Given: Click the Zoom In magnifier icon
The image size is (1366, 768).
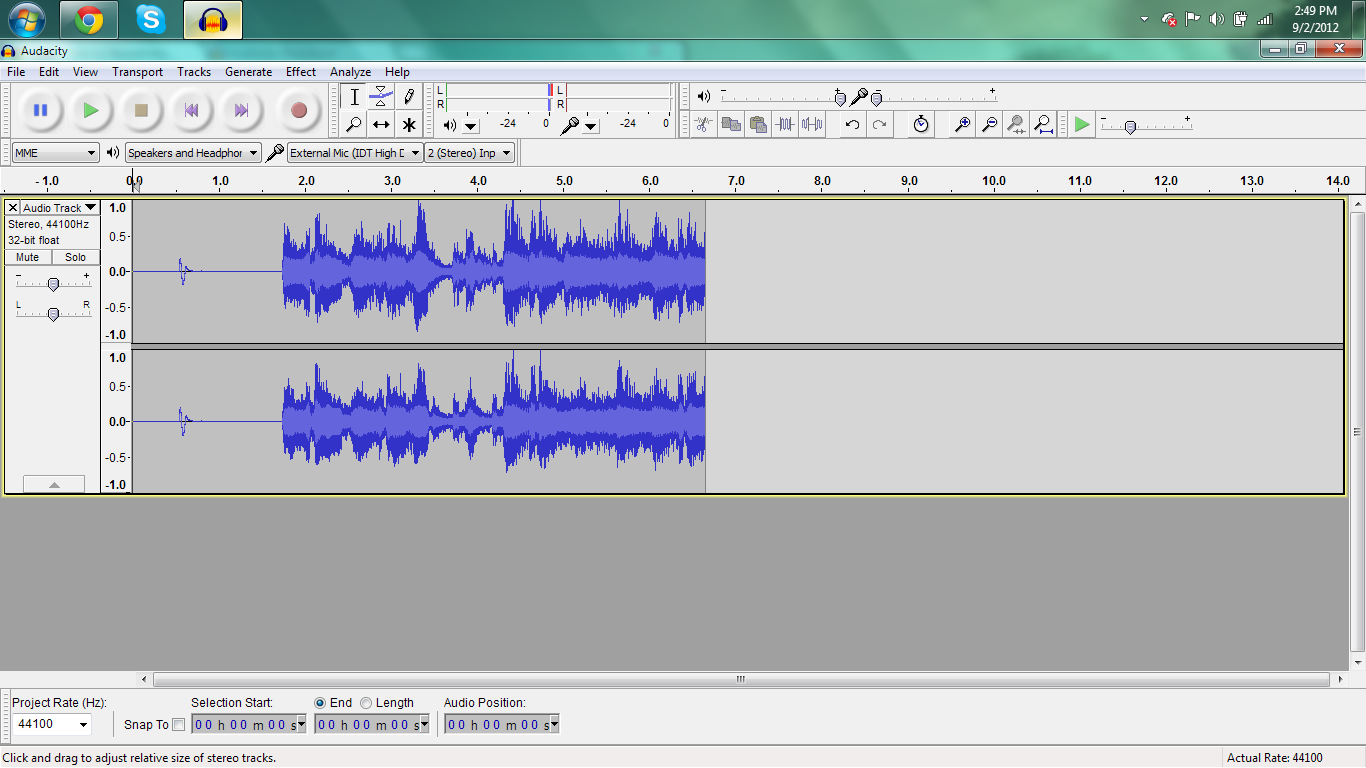Looking at the screenshot, I should 962,124.
